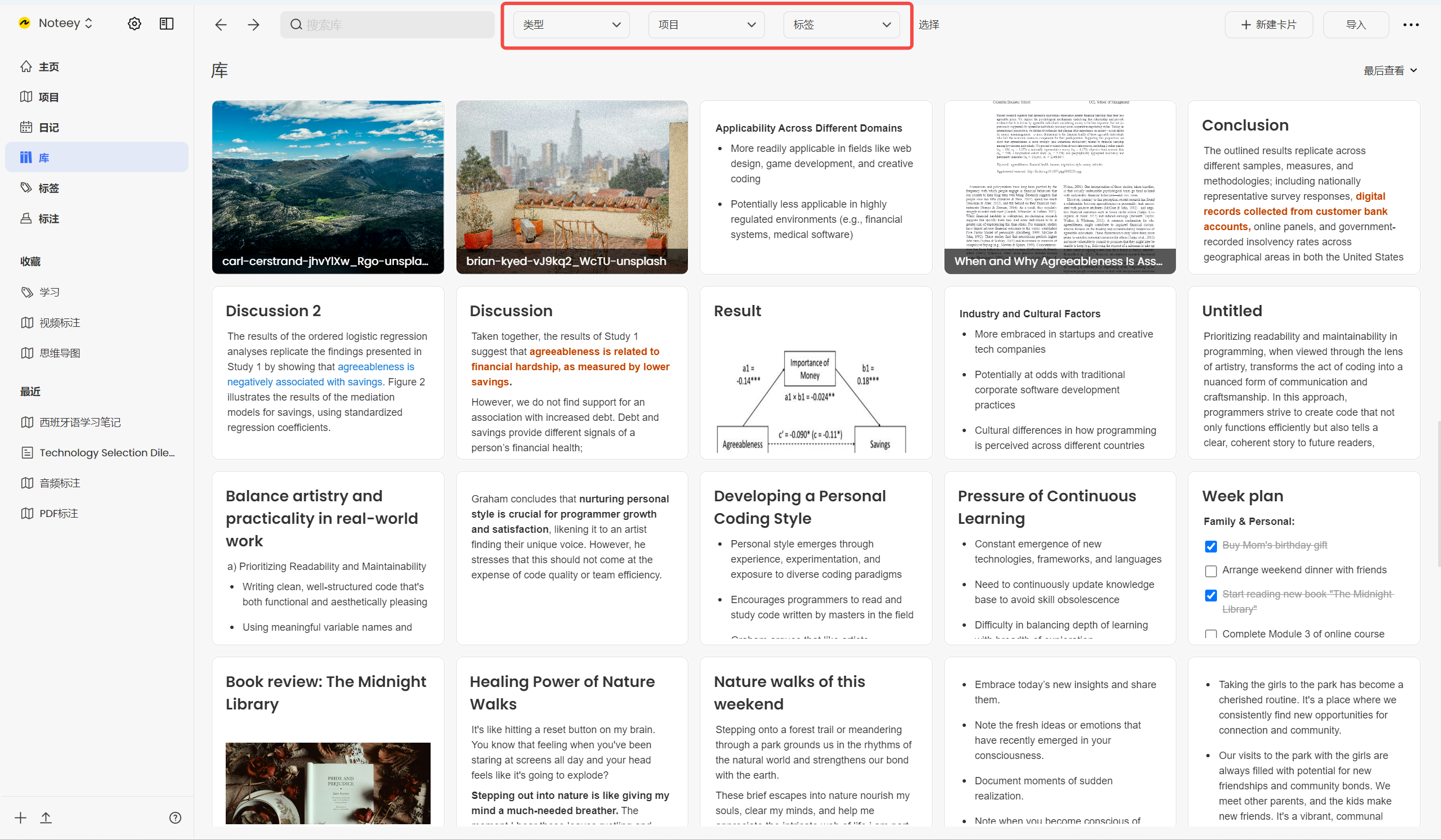Open the 视频标注 favorite project
This screenshot has width=1441, height=840.
click(97, 323)
